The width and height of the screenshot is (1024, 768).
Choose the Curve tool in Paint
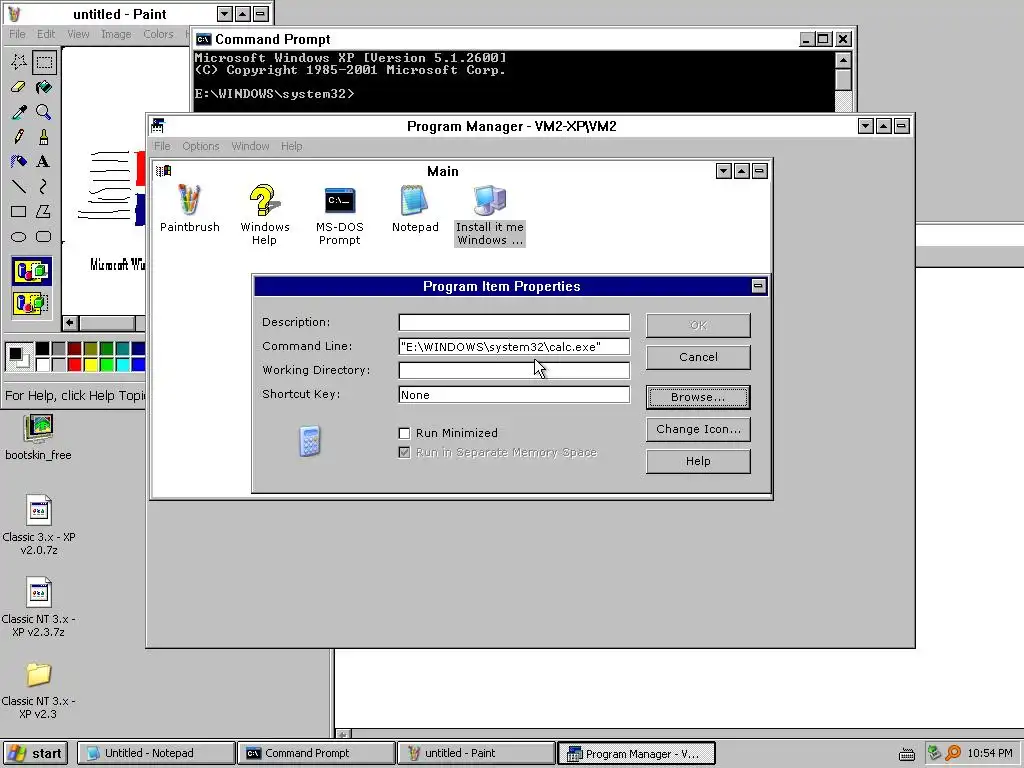pyautogui.click(x=44, y=187)
